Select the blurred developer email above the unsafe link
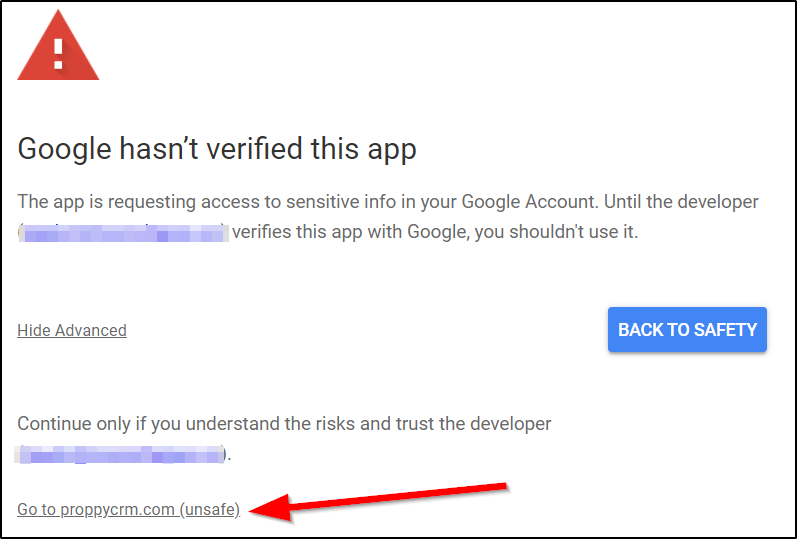 (121, 455)
